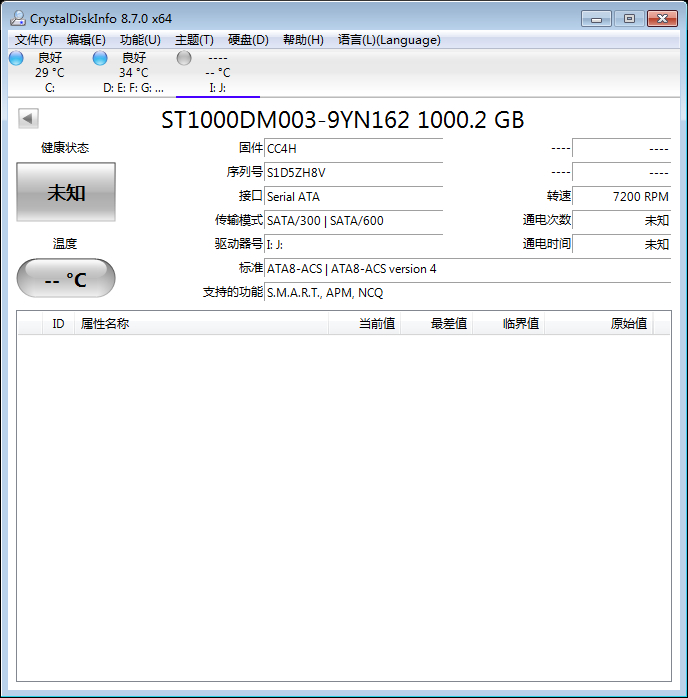Click the CrystalDiskInfo title bar icon
This screenshot has height=698, width=688.
tap(18, 18)
